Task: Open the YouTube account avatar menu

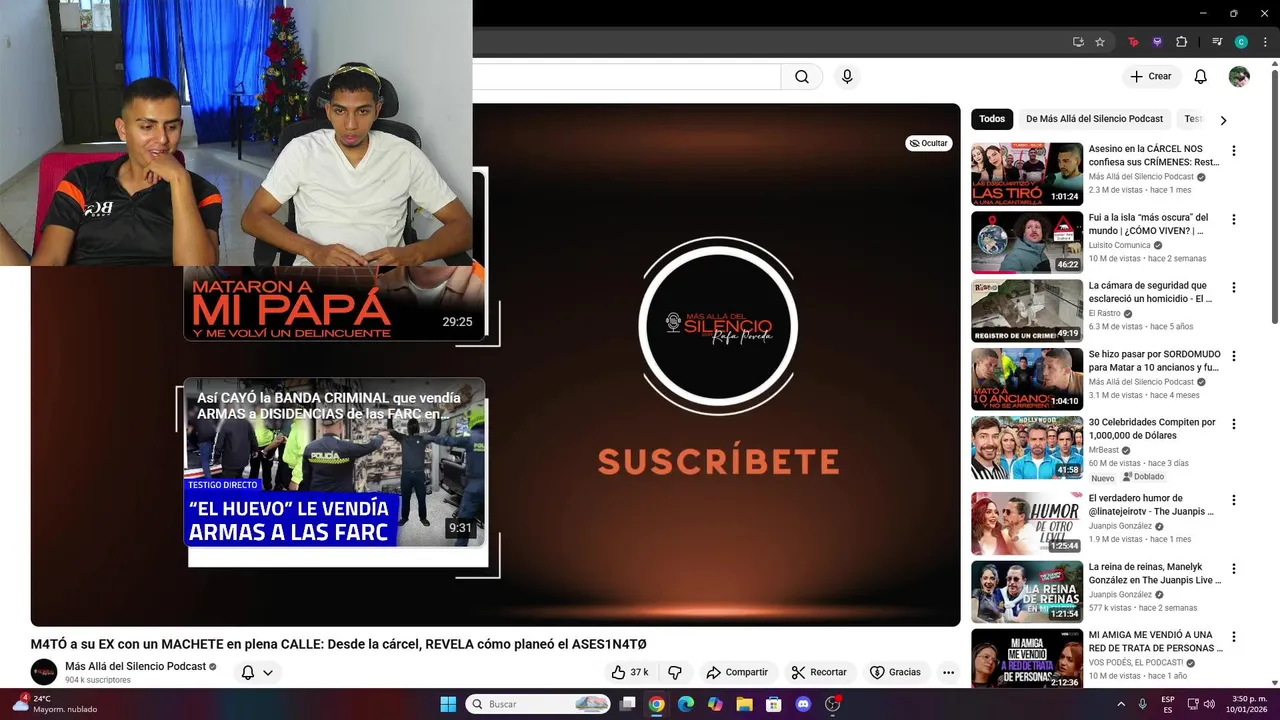Action: [x=1239, y=77]
